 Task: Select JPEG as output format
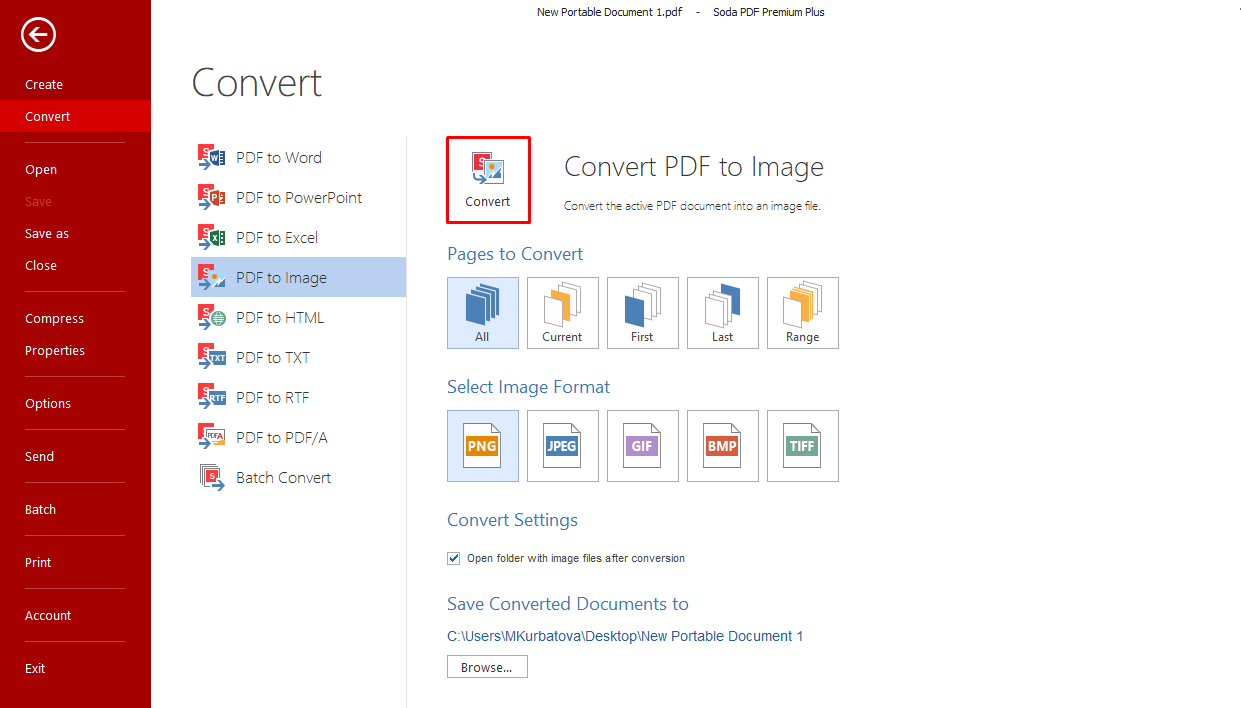pos(562,446)
